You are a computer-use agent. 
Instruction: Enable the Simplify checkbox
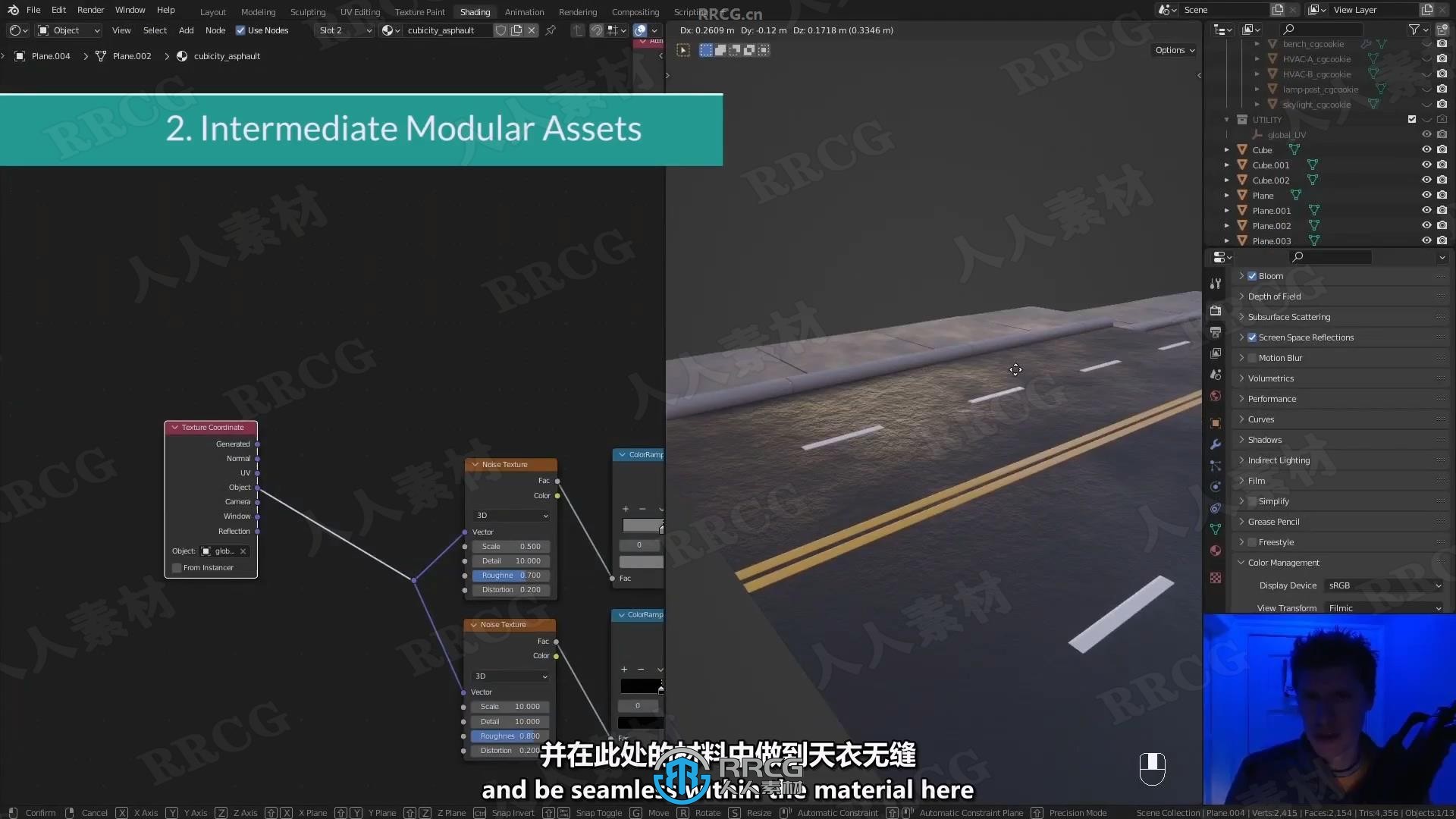(x=1252, y=501)
